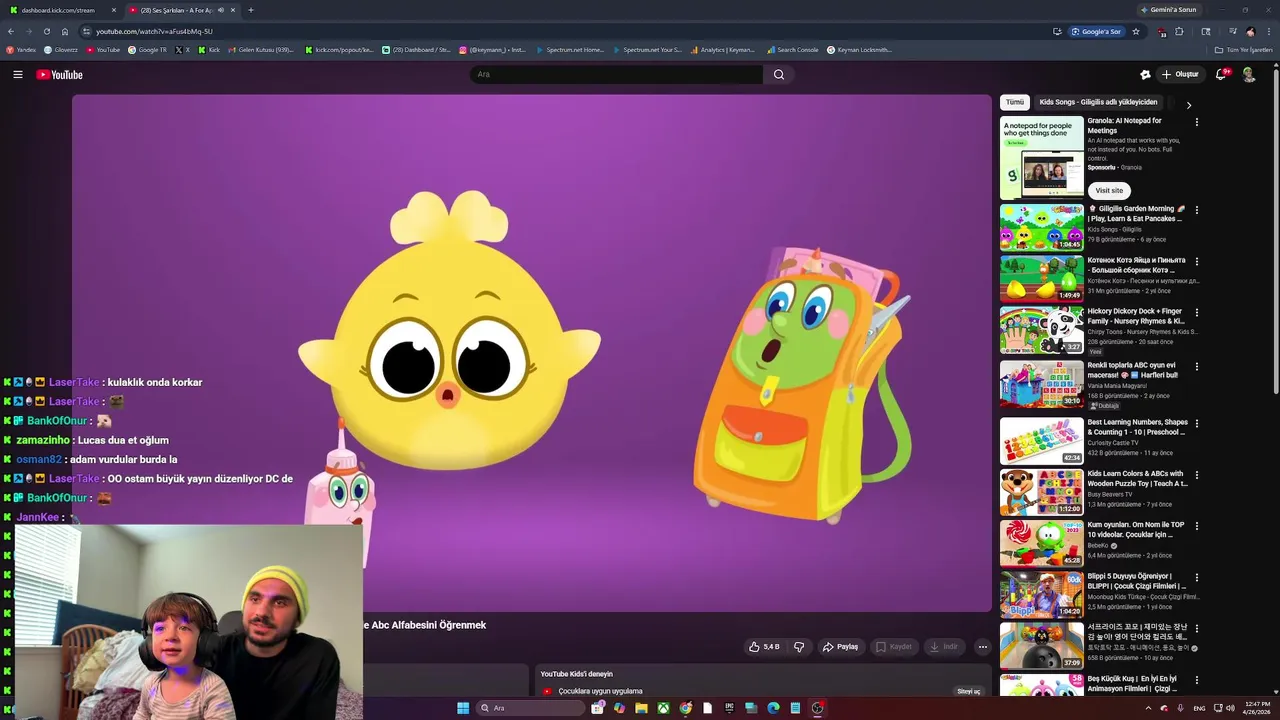The height and width of the screenshot is (720, 1280).
Task: Focus the YouTube search field Ara
Action: pyautogui.click(x=616, y=74)
